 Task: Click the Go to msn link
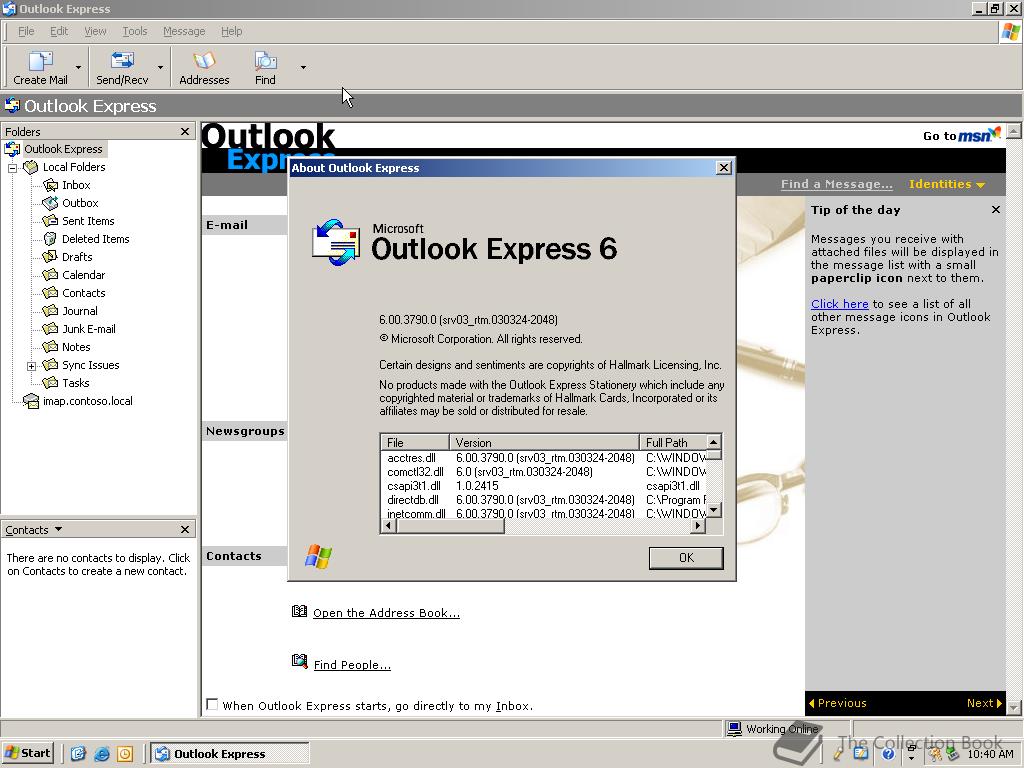coord(961,135)
